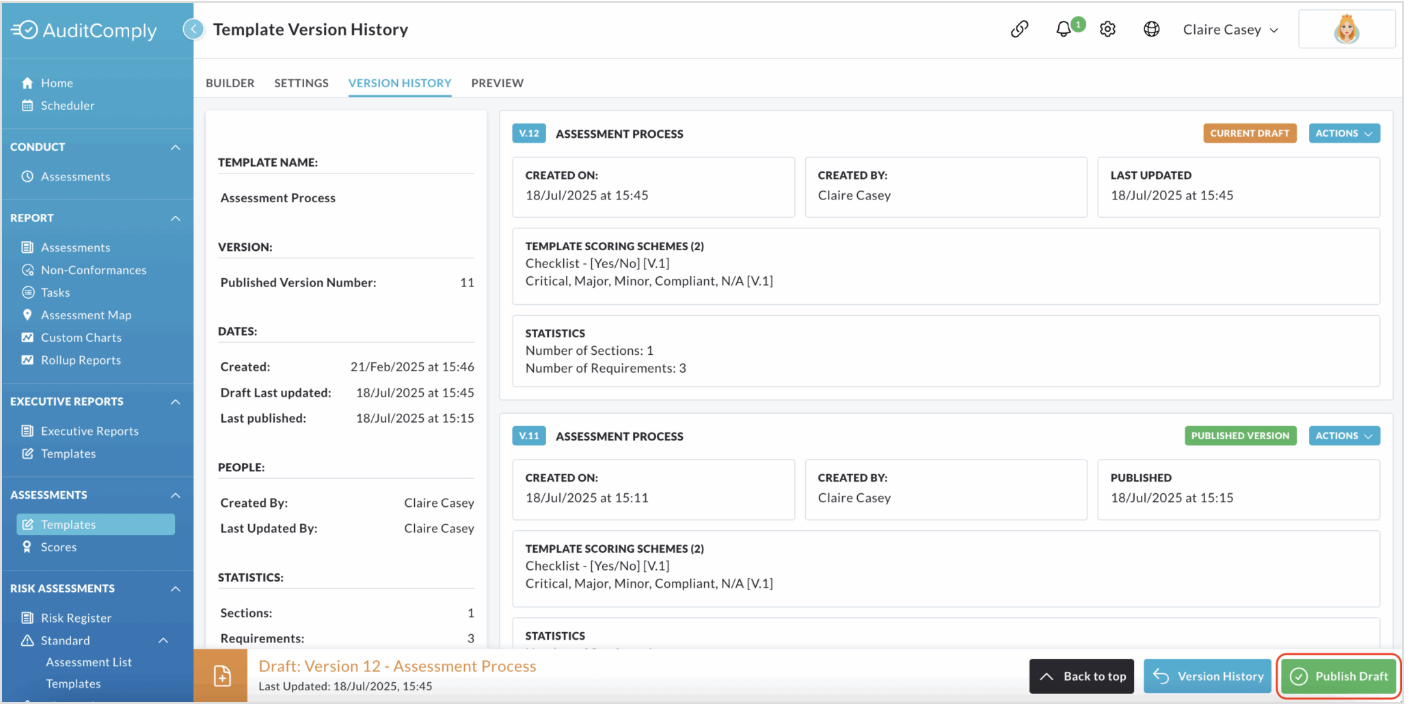Screen dimensions: 1410x706
Task: Collapse the sidebar with the arrow button
Action: [x=193, y=30]
